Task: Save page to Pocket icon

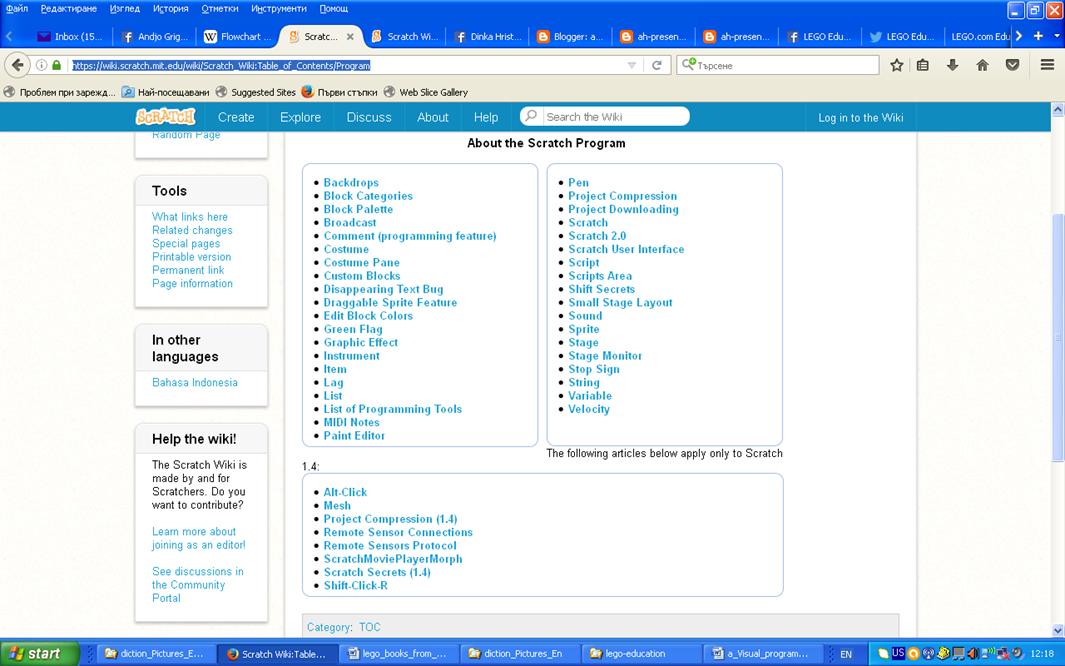Action: point(1011,64)
